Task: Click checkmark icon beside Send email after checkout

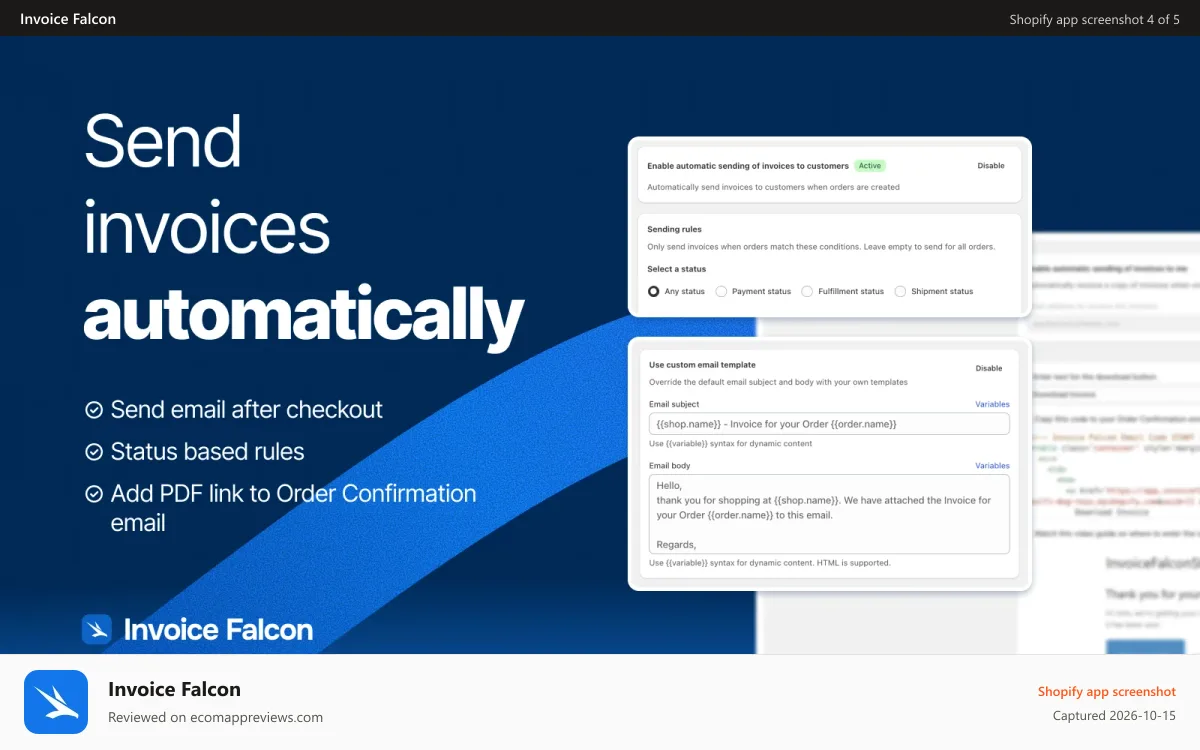Action: coord(94,410)
